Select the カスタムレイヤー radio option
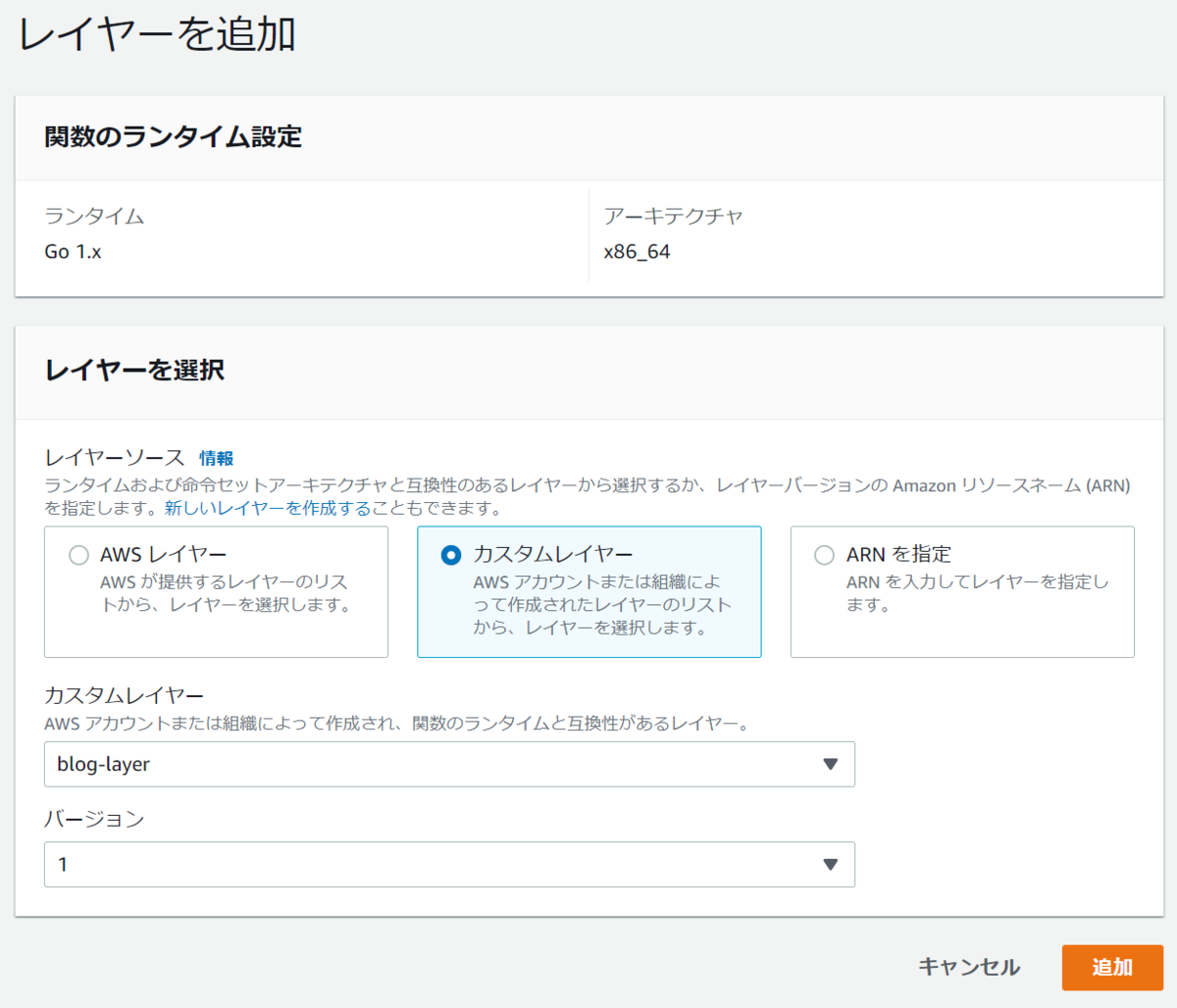Screen dimensions: 1177x1008 click(x=451, y=555)
